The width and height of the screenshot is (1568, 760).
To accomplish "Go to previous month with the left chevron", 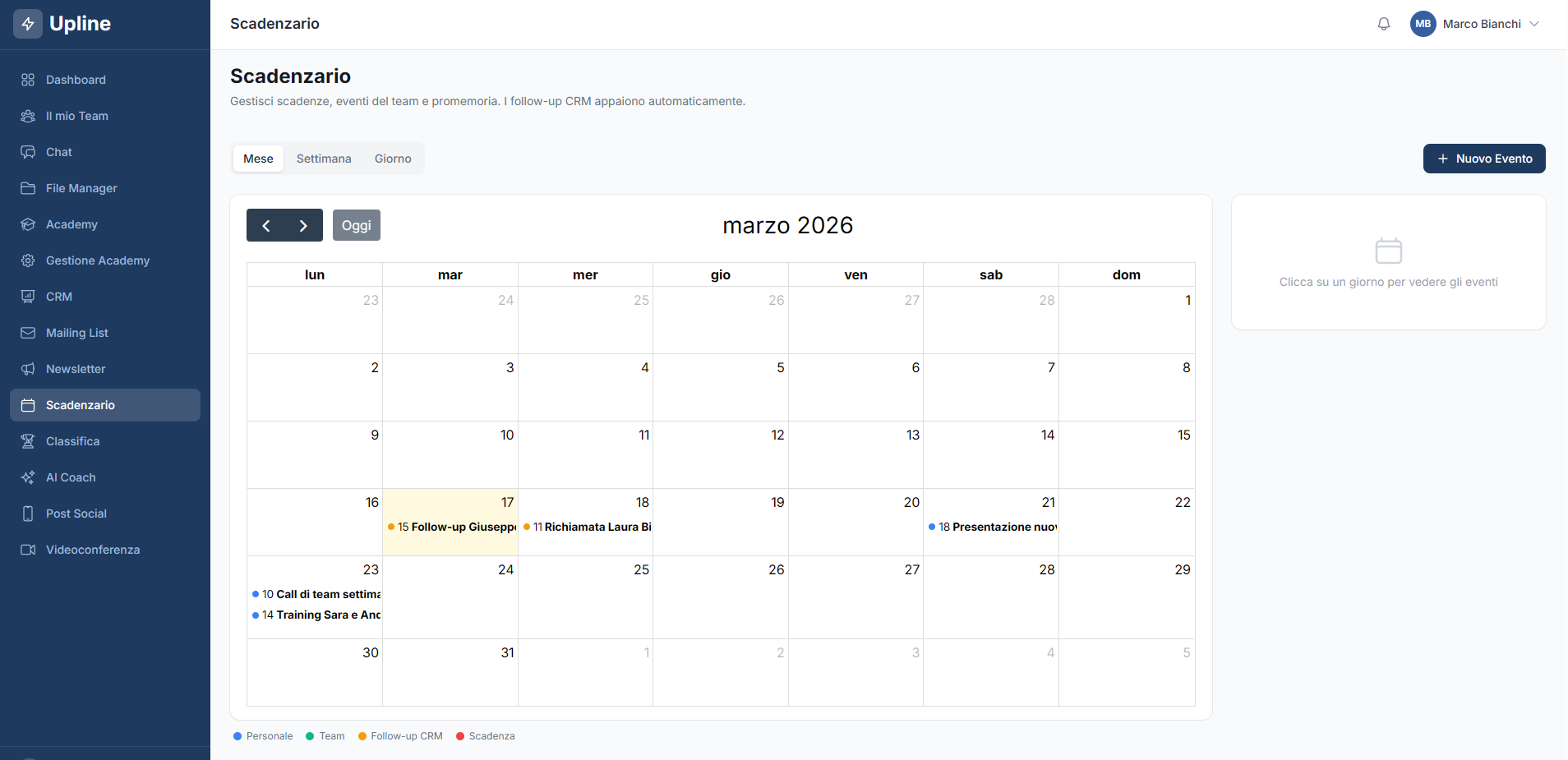I will pyautogui.click(x=265, y=224).
